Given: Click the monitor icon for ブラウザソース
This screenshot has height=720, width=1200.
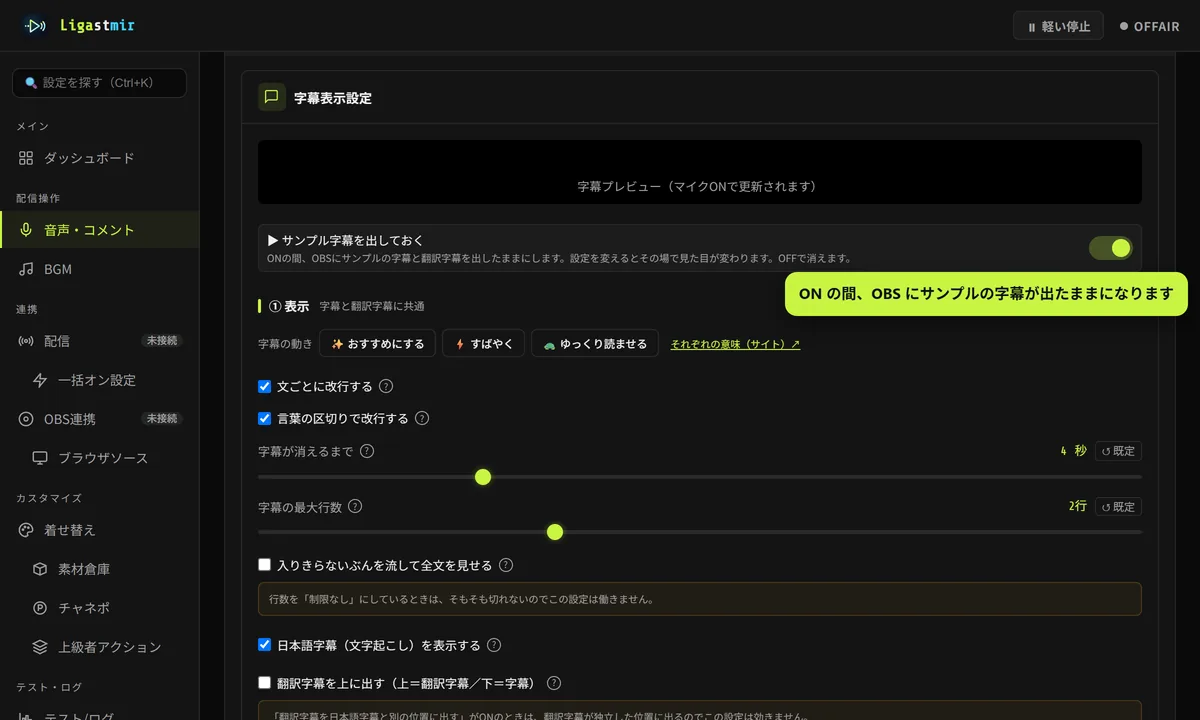Looking at the screenshot, I should click(40, 458).
